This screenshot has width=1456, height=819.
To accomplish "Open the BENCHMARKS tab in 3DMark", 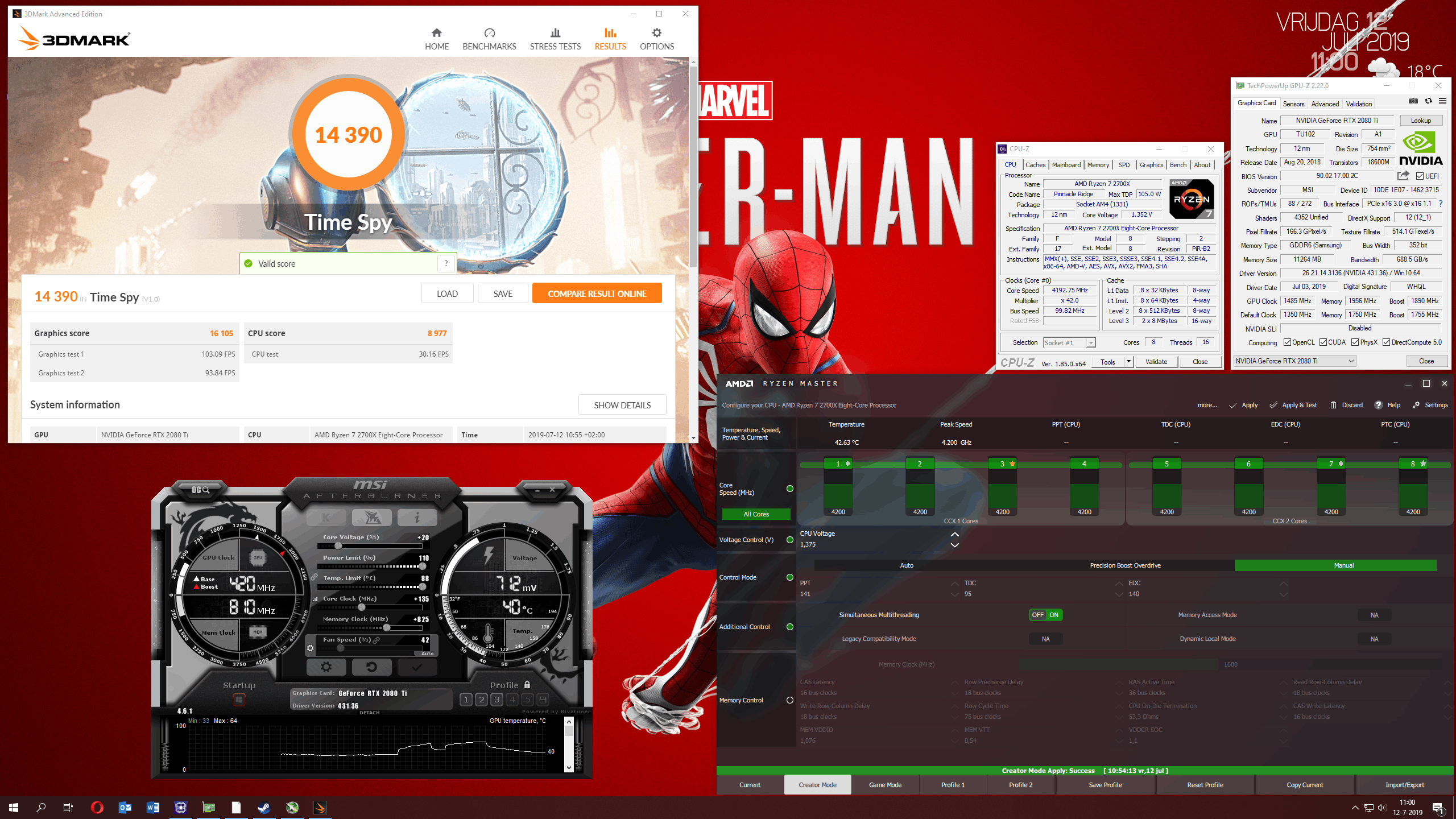I will pos(489,39).
